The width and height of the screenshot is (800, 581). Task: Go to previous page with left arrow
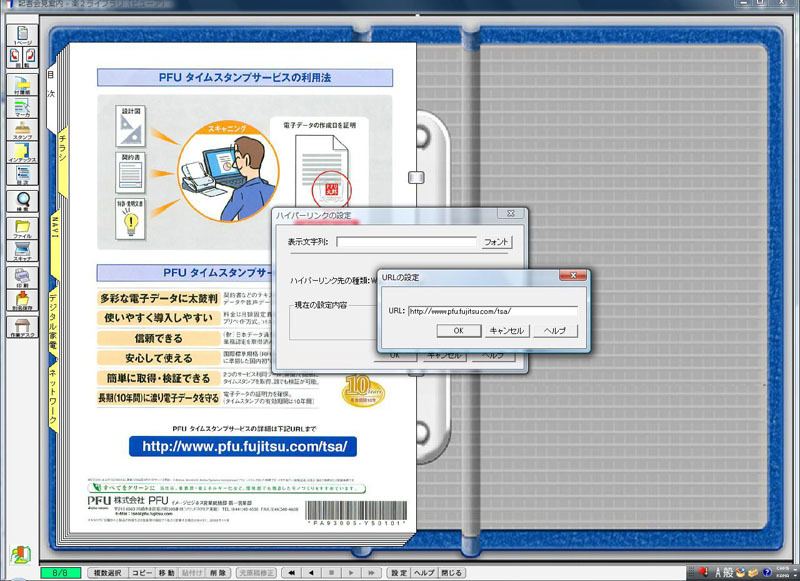tap(311, 573)
